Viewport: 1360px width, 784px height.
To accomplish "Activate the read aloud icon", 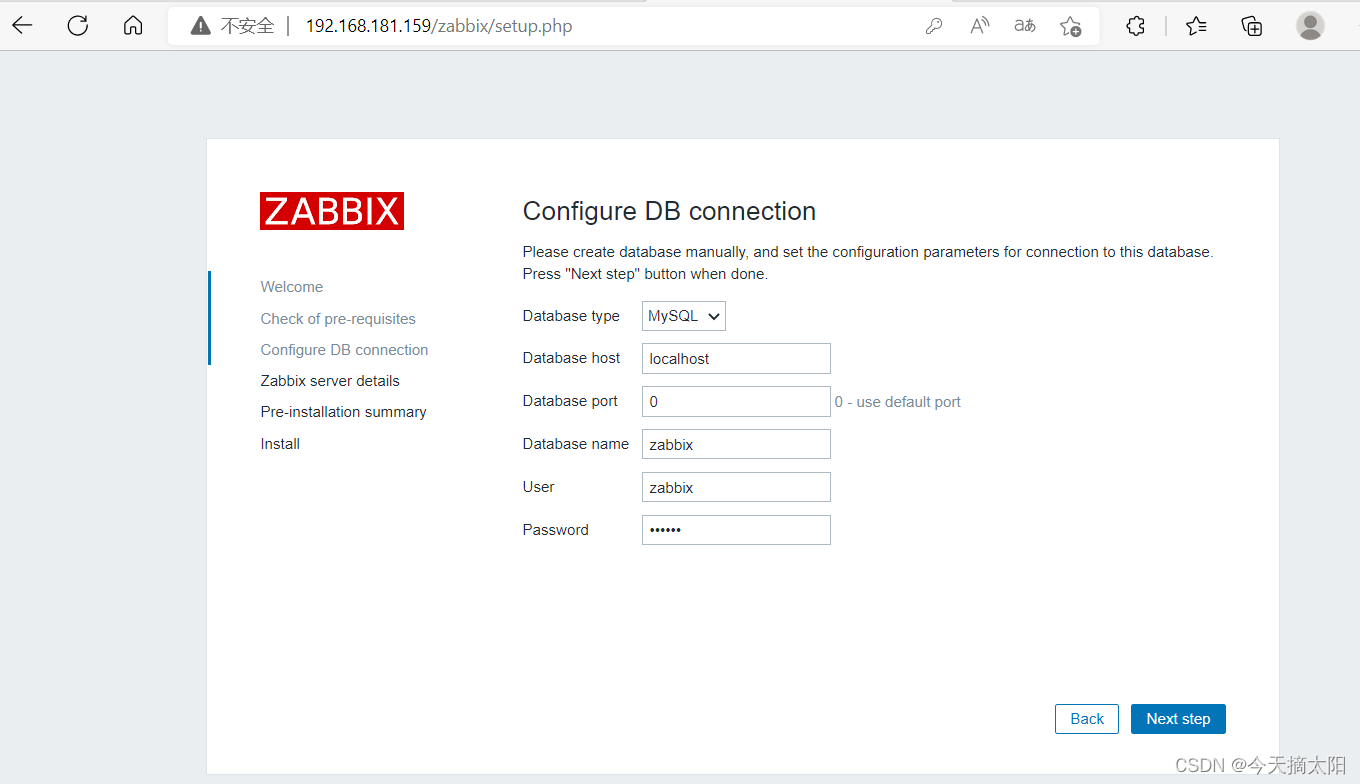I will pos(980,26).
